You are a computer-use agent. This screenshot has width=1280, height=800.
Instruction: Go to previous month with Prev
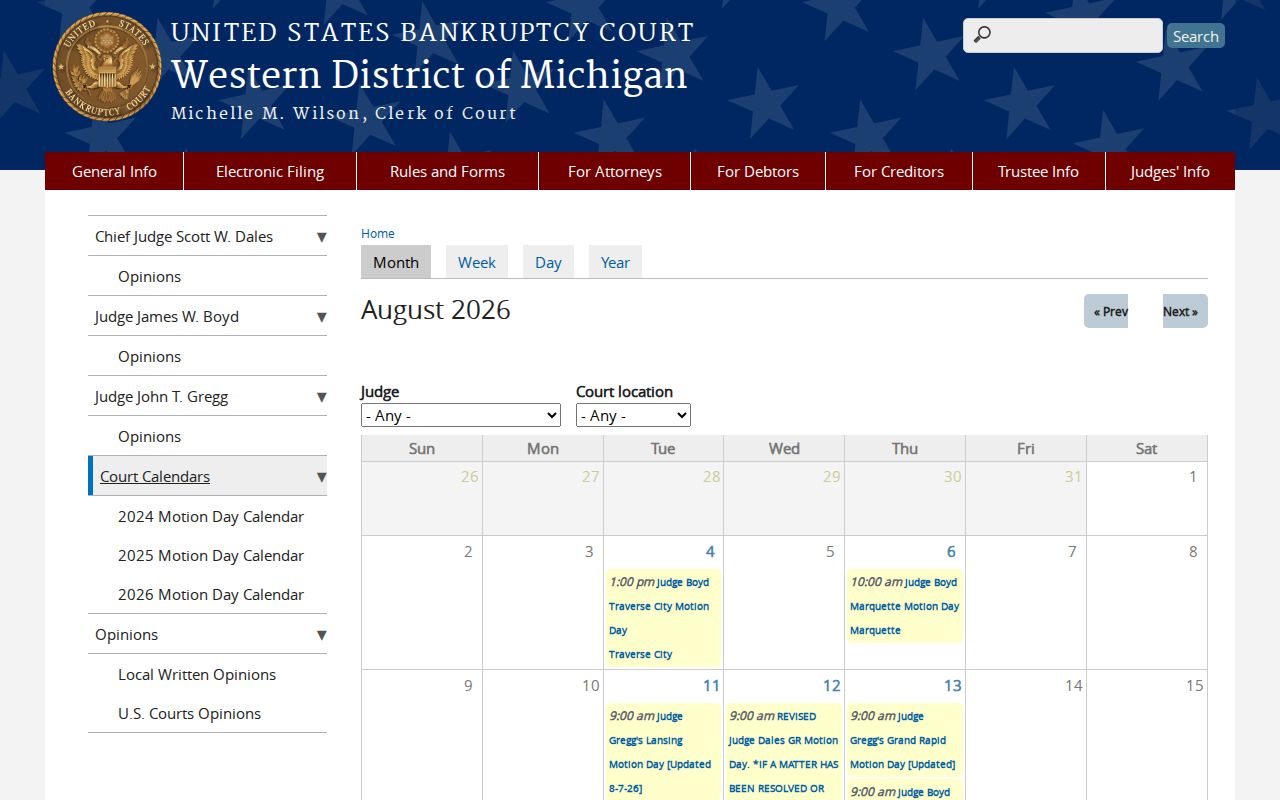(x=1106, y=311)
